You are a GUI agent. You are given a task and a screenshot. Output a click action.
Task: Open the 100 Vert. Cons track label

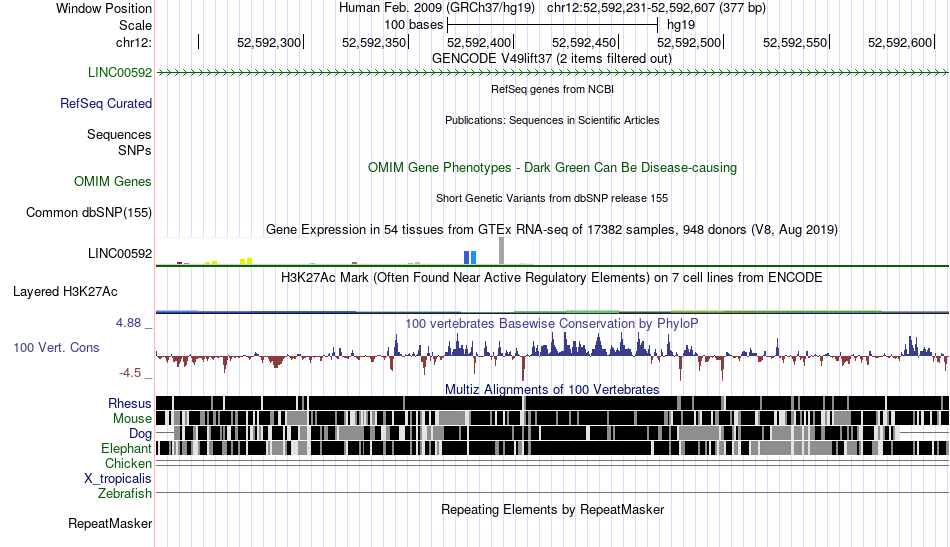coord(56,348)
